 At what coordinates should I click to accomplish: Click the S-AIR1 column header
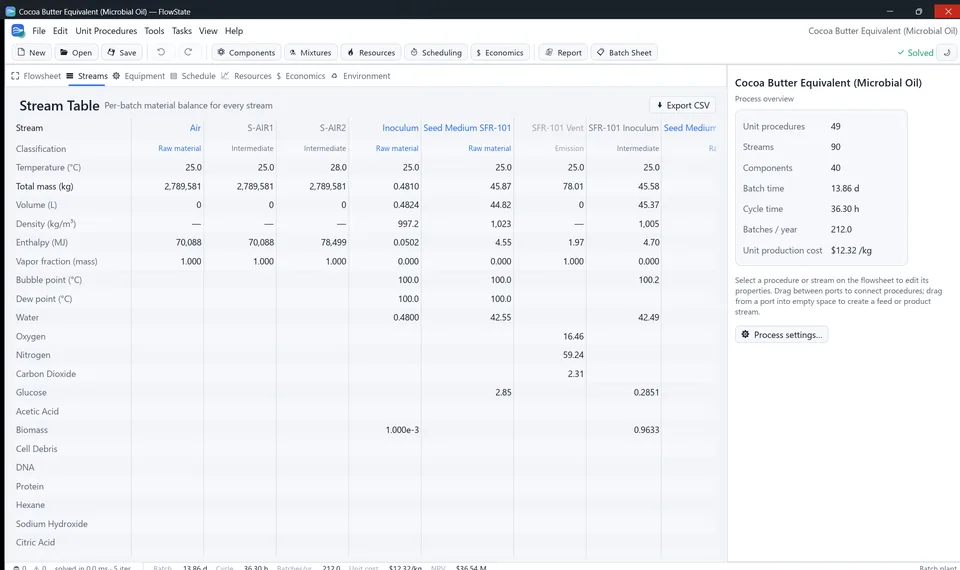point(260,128)
